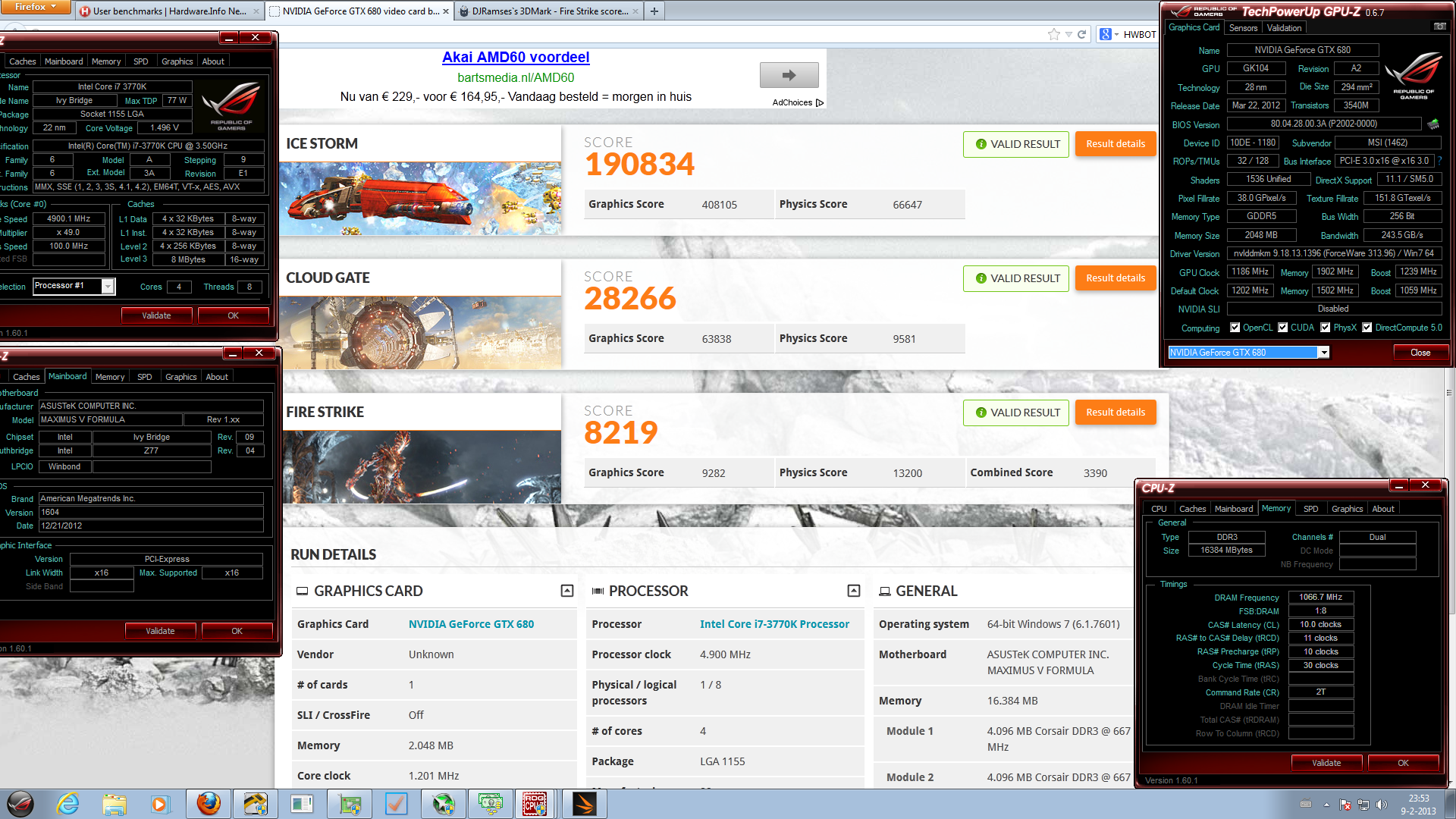
Task: Click OK in the Mainboard CPU-Z window
Action: tap(237, 631)
